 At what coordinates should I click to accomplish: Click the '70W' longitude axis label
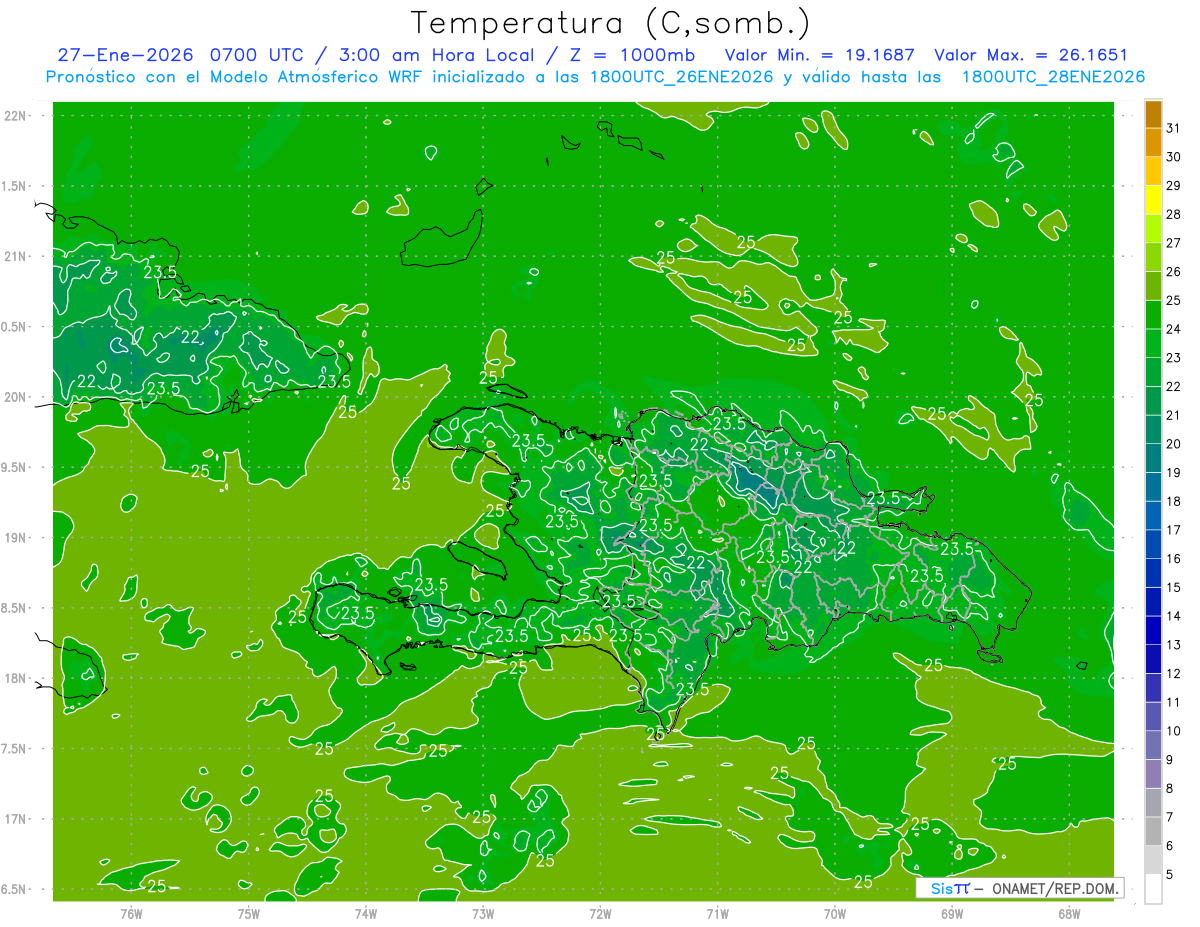point(835,913)
